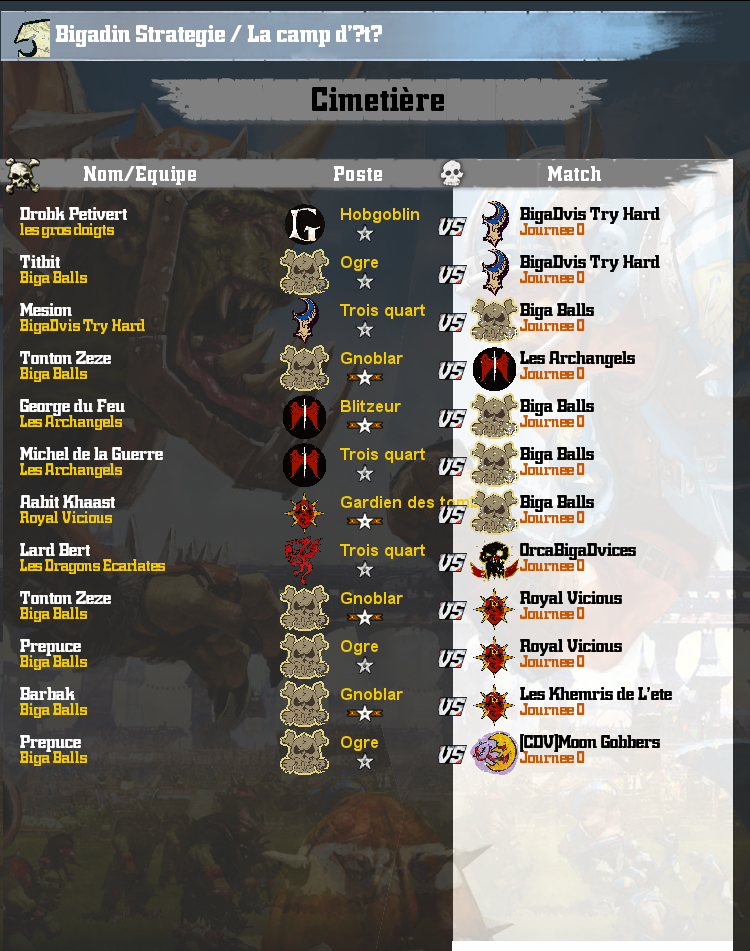The image size is (750, 951).
Task: Click the Royal Vicious star emblem by Aabit Khaast
Action: tap(304, 512)
